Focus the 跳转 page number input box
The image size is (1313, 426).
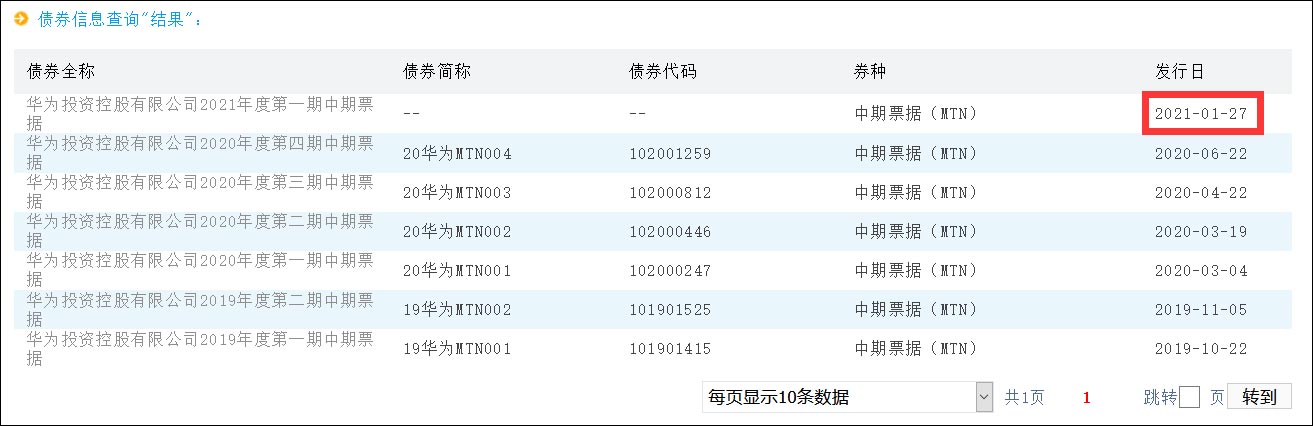point(1189,397)
